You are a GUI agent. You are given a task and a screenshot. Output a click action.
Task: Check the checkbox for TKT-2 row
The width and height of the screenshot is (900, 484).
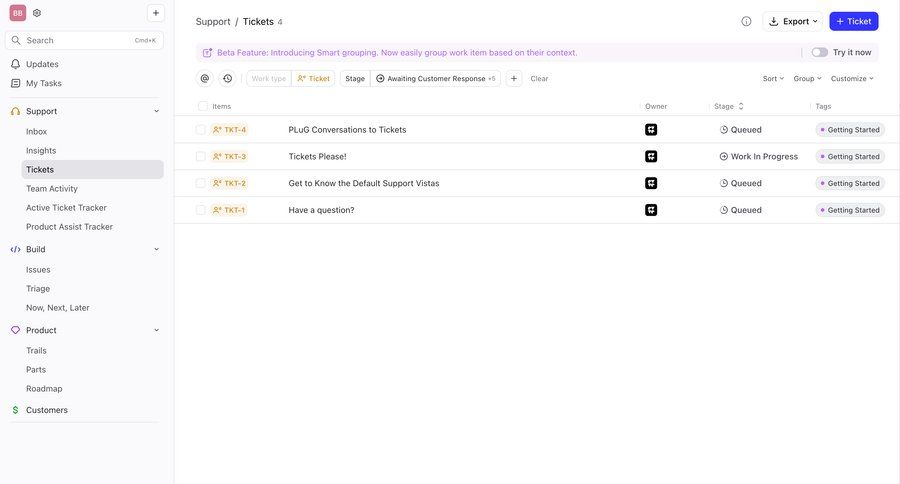(200, 183)
